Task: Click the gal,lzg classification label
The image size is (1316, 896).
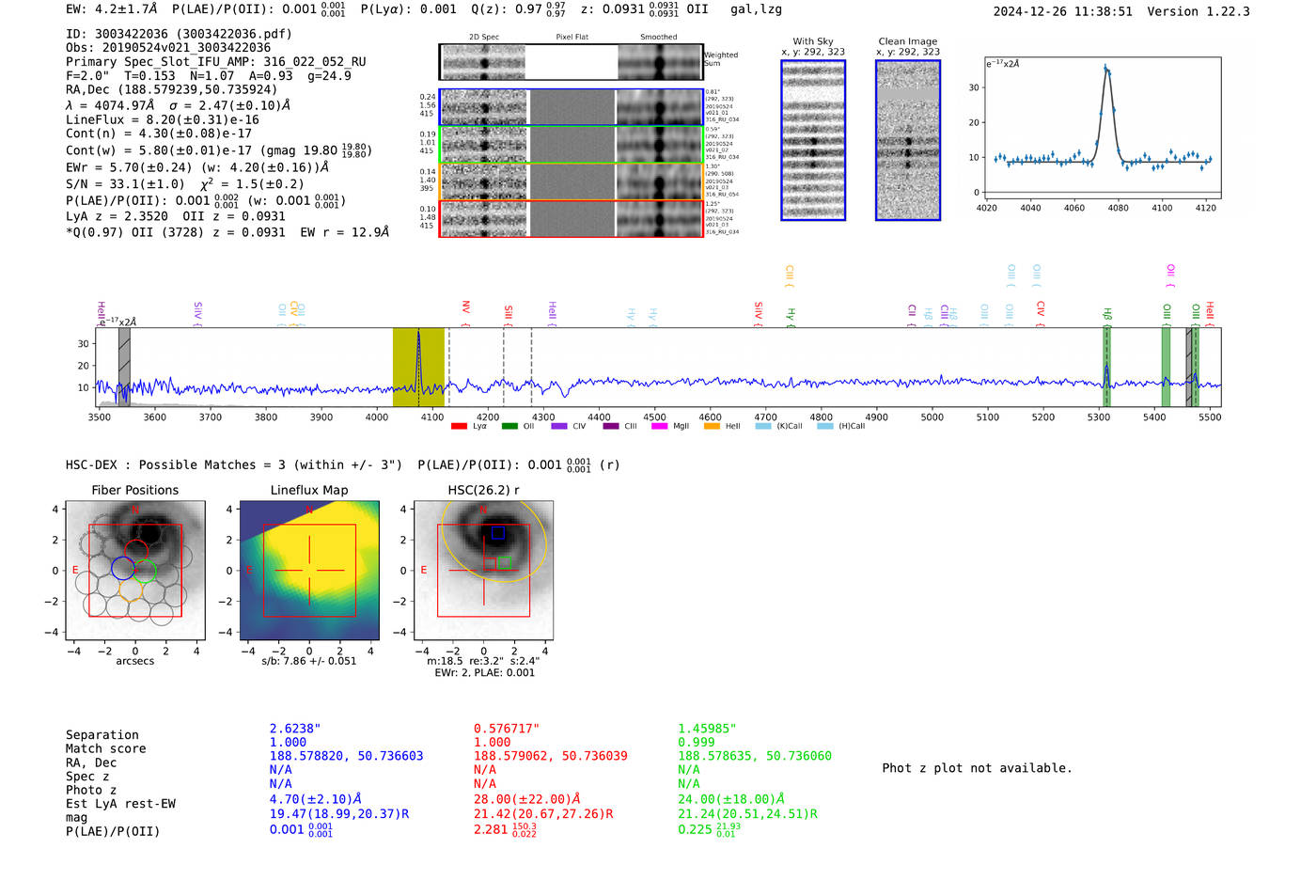Action: click(756, 9)
